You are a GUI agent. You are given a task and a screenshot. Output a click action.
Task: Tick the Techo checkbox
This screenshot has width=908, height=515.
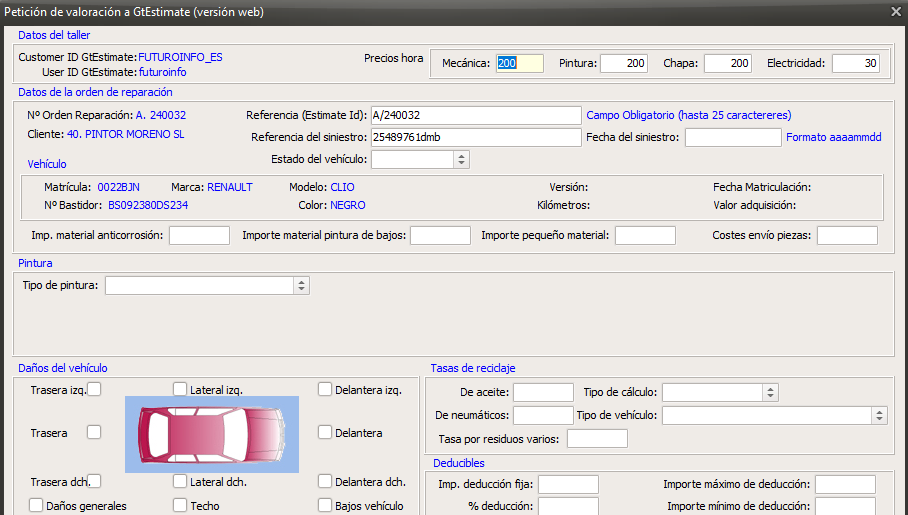click(x=180, y=505)
